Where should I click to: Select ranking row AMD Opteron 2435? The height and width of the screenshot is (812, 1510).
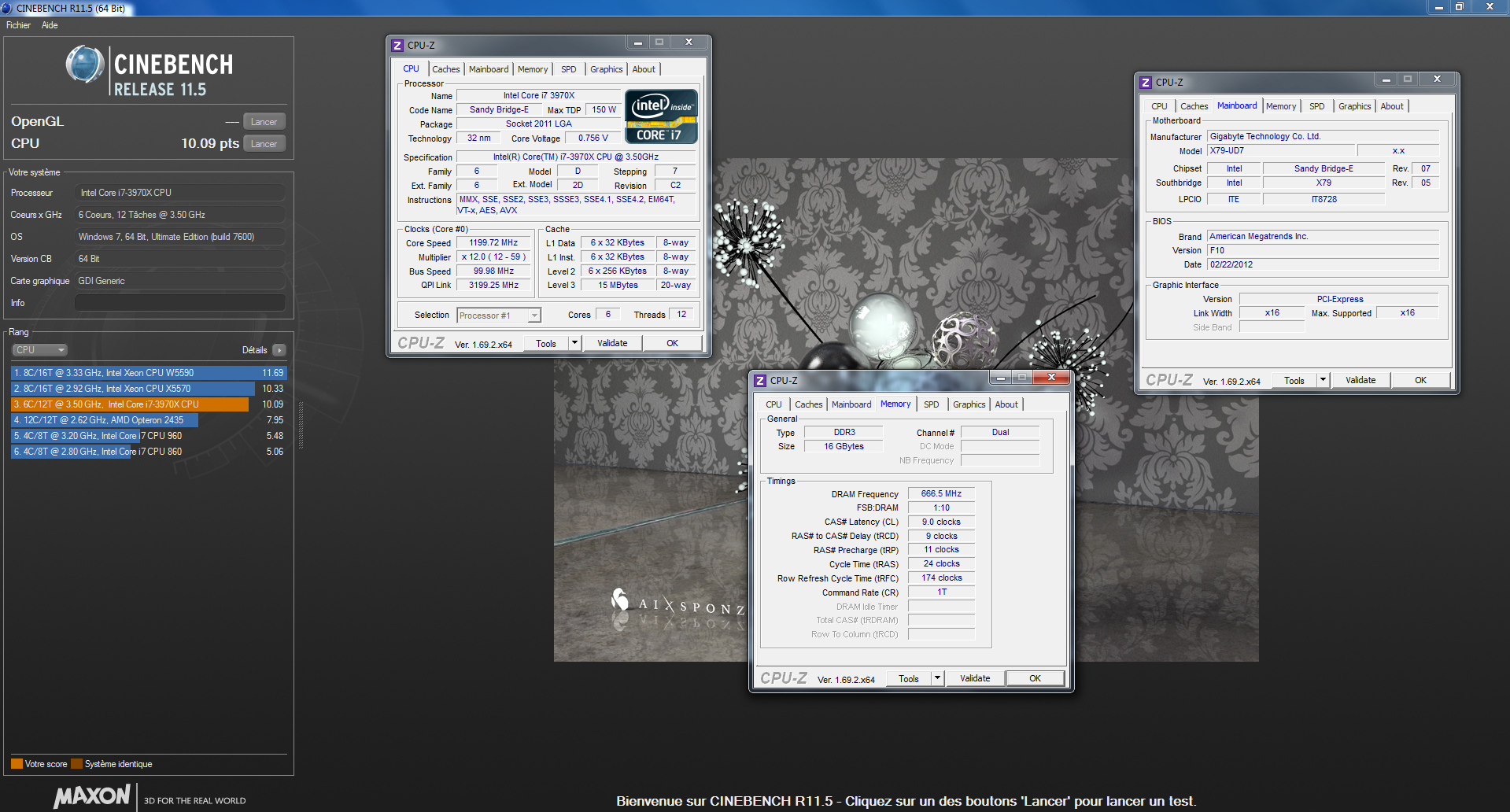pyautogui.click(x=149, y=420)
